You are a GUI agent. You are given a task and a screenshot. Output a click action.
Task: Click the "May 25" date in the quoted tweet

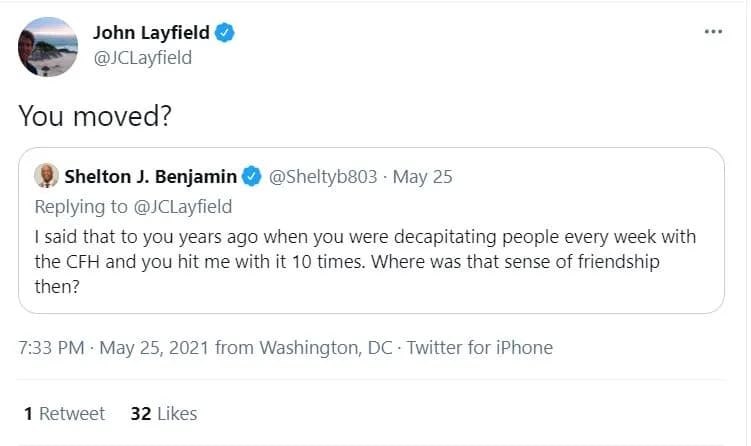pos(422,177)
